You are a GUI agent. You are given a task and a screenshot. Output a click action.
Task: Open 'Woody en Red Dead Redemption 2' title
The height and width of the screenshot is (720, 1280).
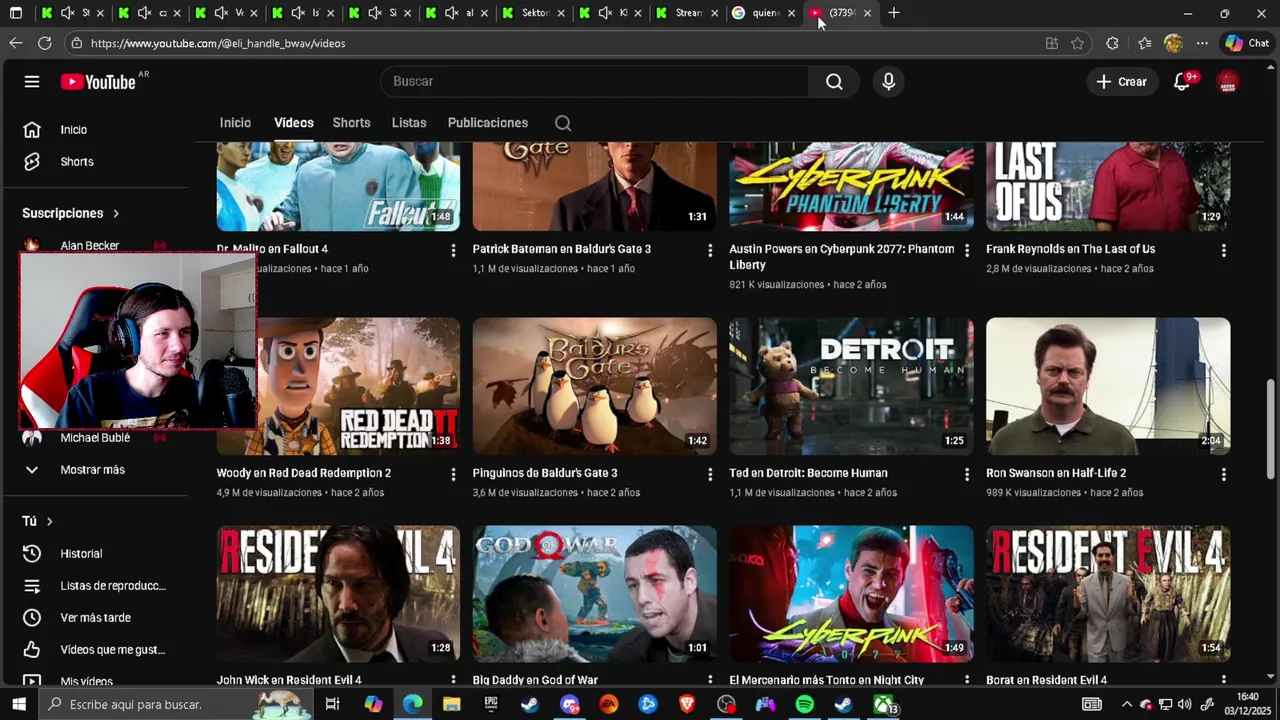[304, 473]
